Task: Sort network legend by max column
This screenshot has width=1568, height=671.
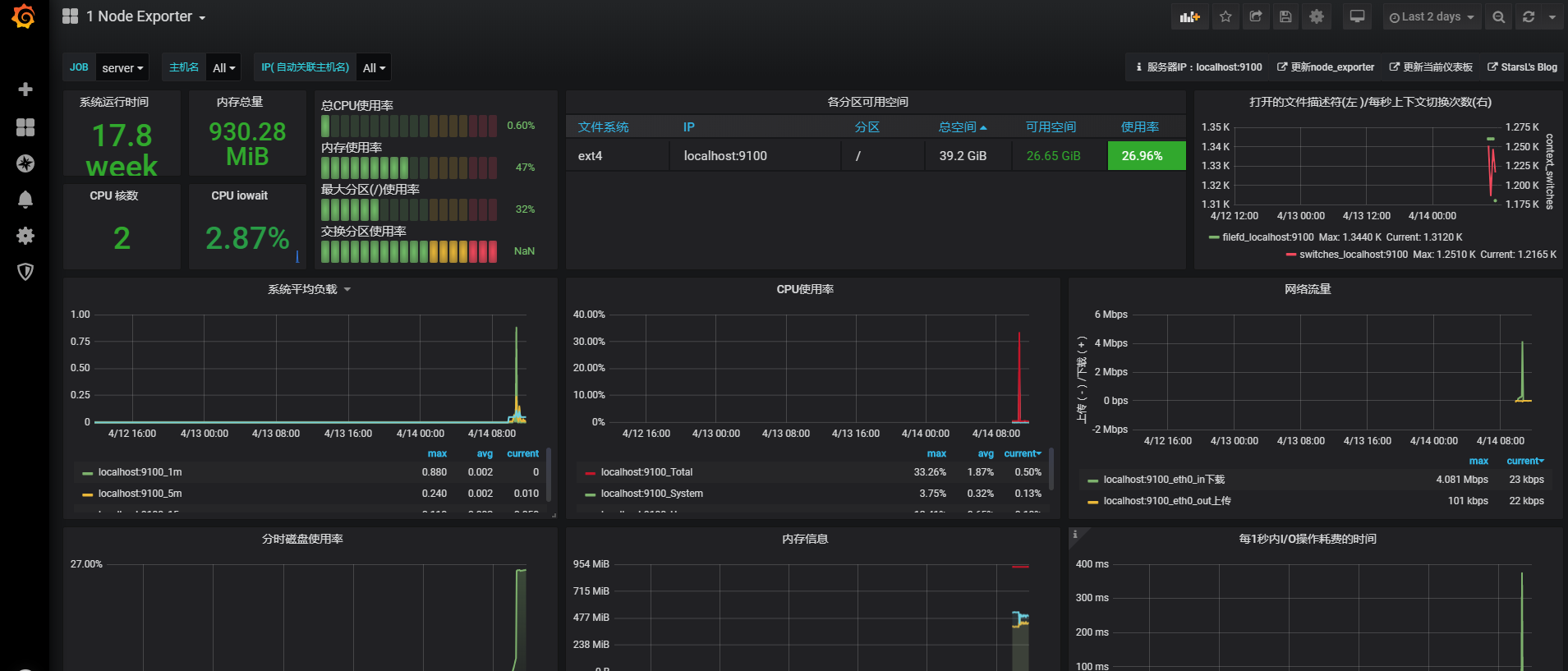Action: pos(1478,461)
